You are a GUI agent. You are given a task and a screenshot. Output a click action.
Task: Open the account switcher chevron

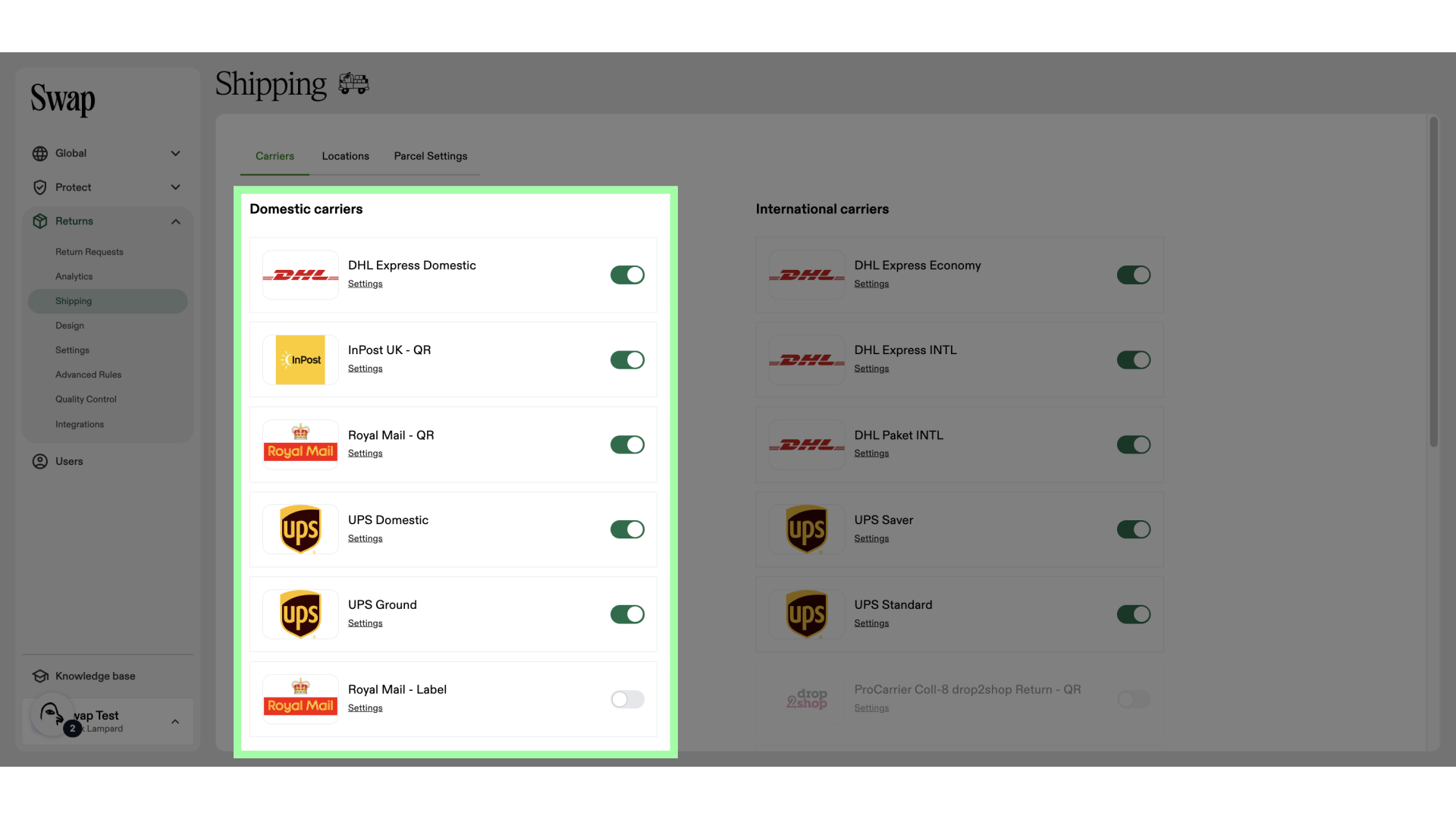(x=175, y=721)
